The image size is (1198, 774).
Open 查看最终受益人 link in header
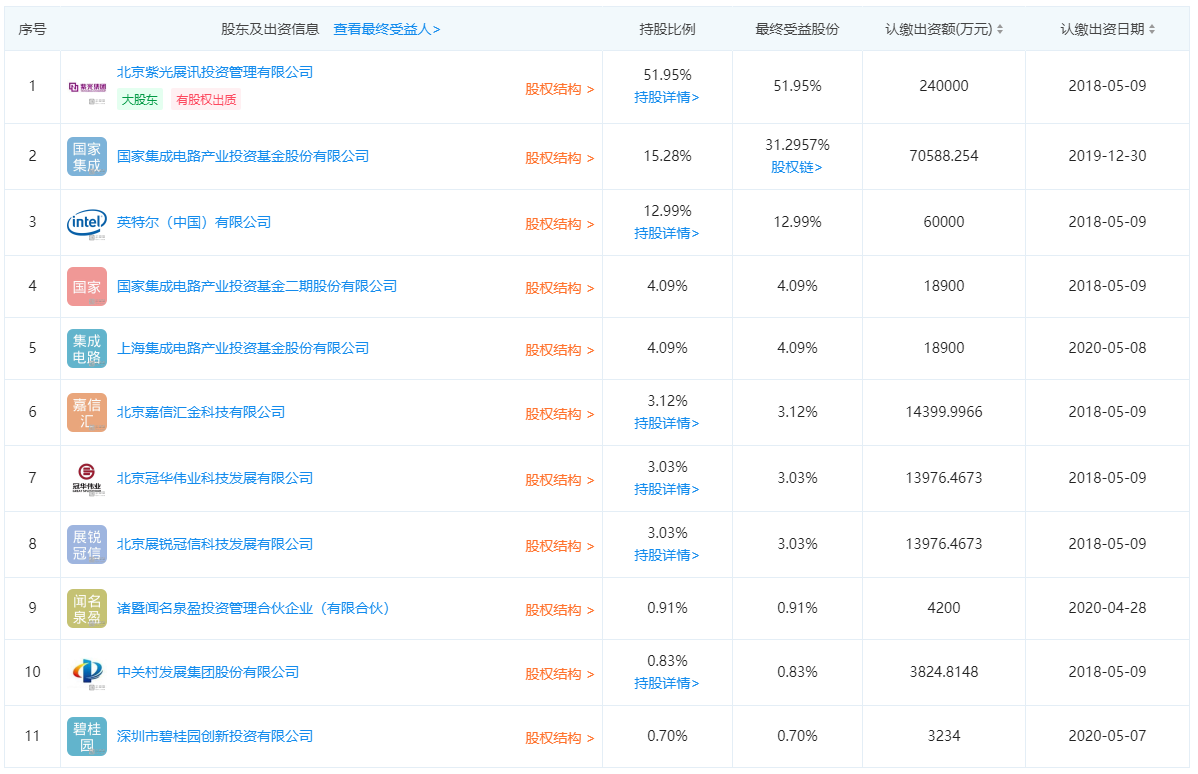tap(386, 30)
